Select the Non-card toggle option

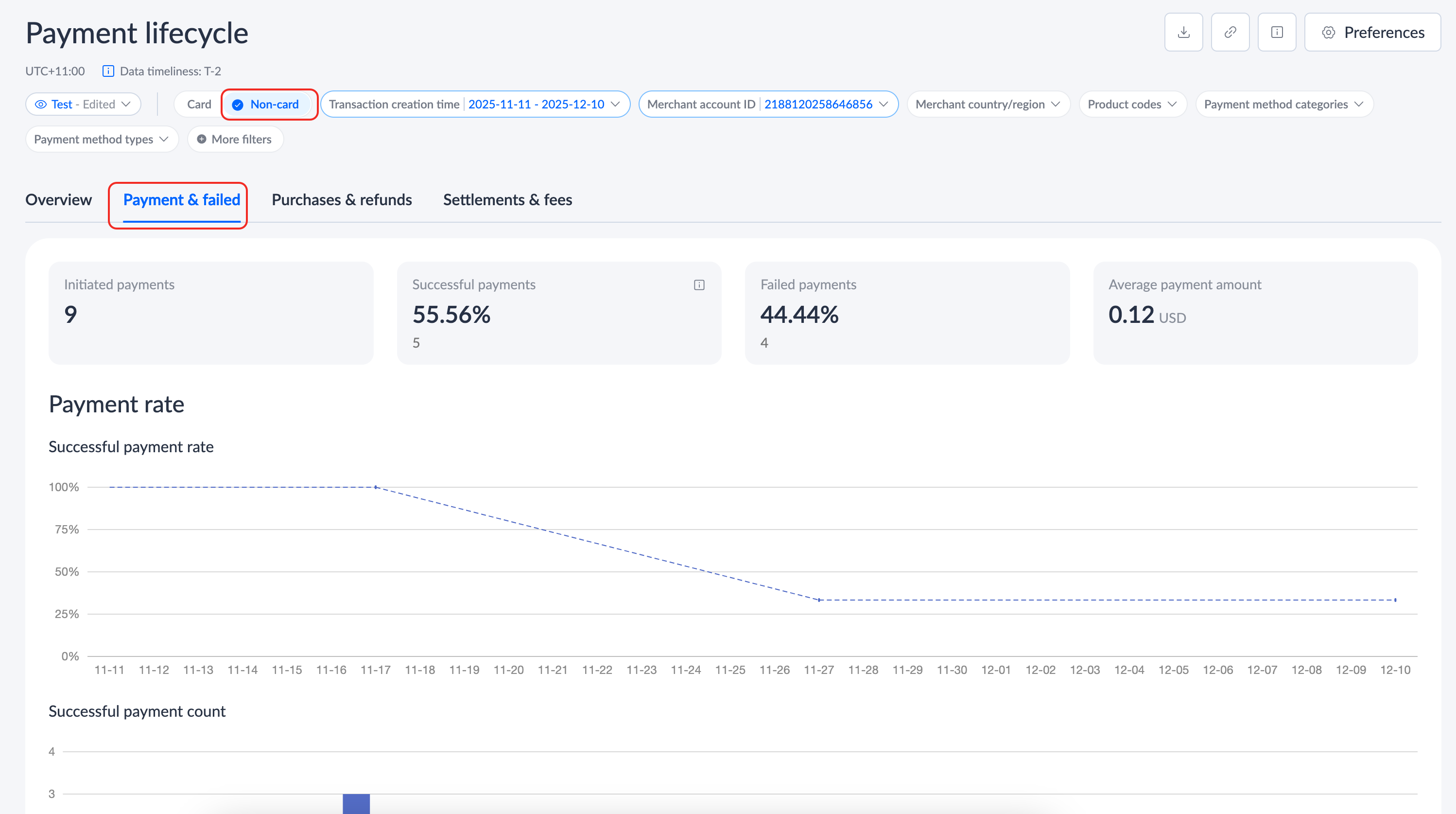point(274,104)
